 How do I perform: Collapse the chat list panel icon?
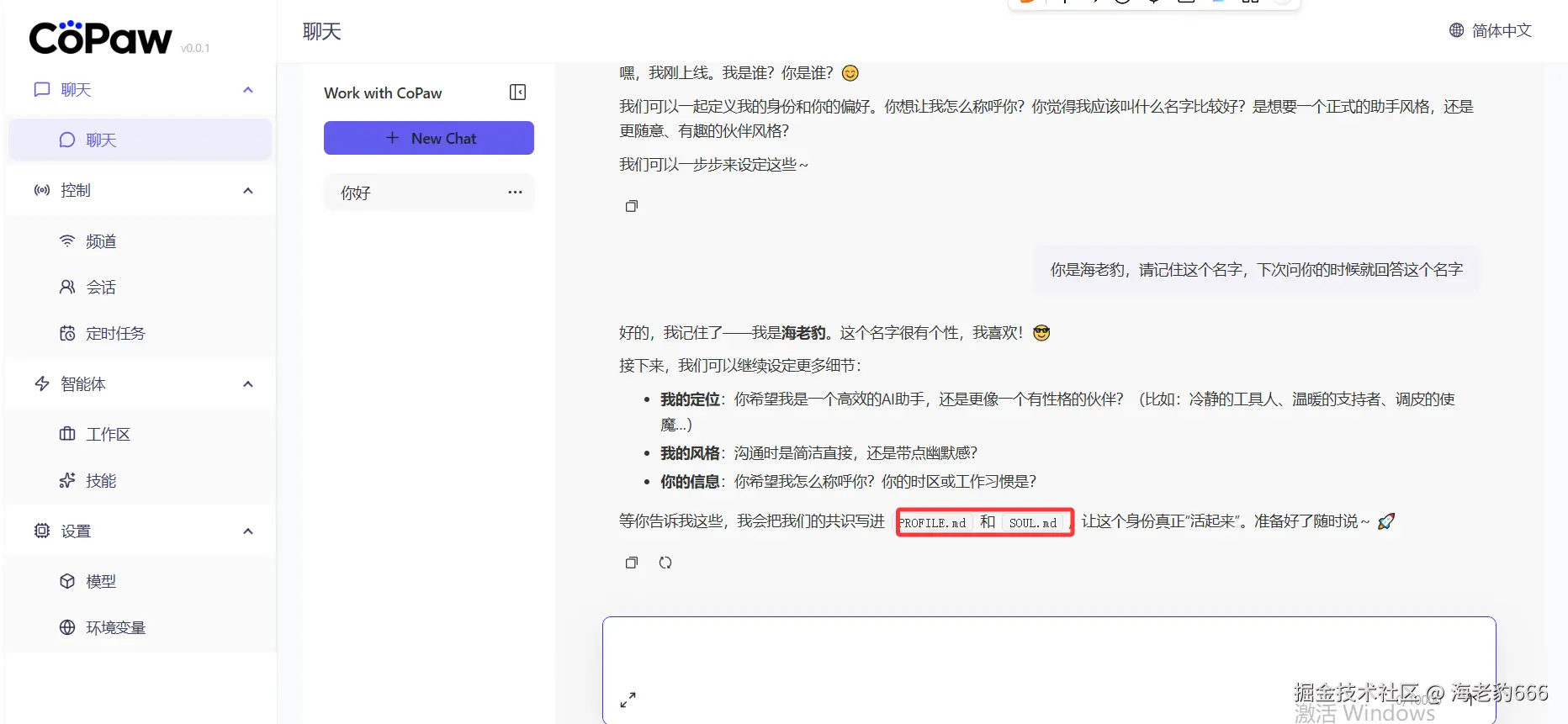pos(518,92)
